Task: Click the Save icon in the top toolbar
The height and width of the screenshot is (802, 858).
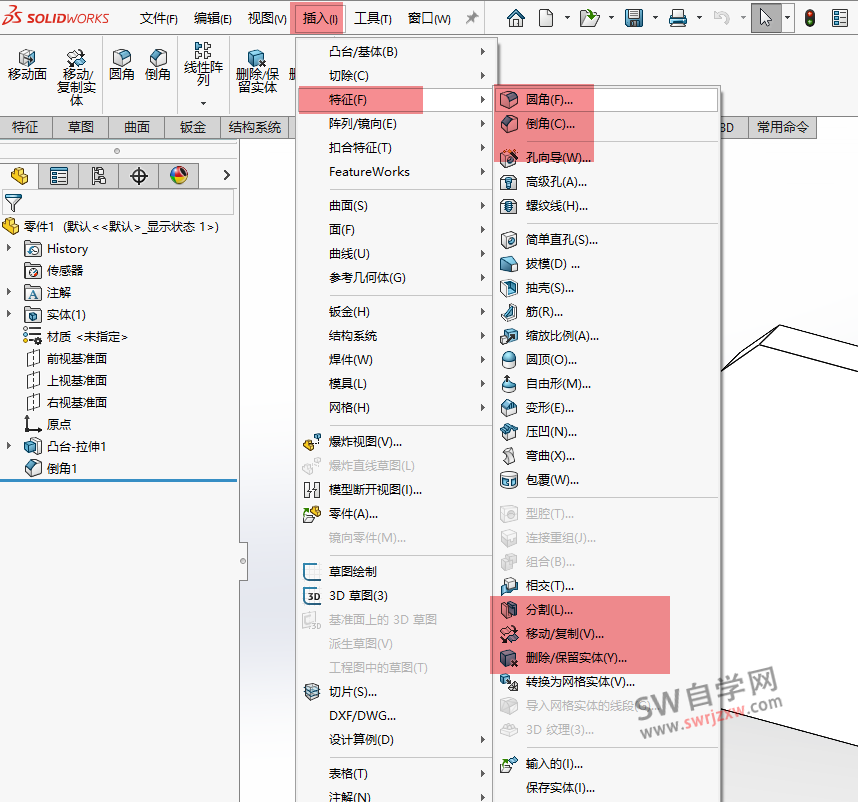Action: pyautogui.click(x=634, y=17)
